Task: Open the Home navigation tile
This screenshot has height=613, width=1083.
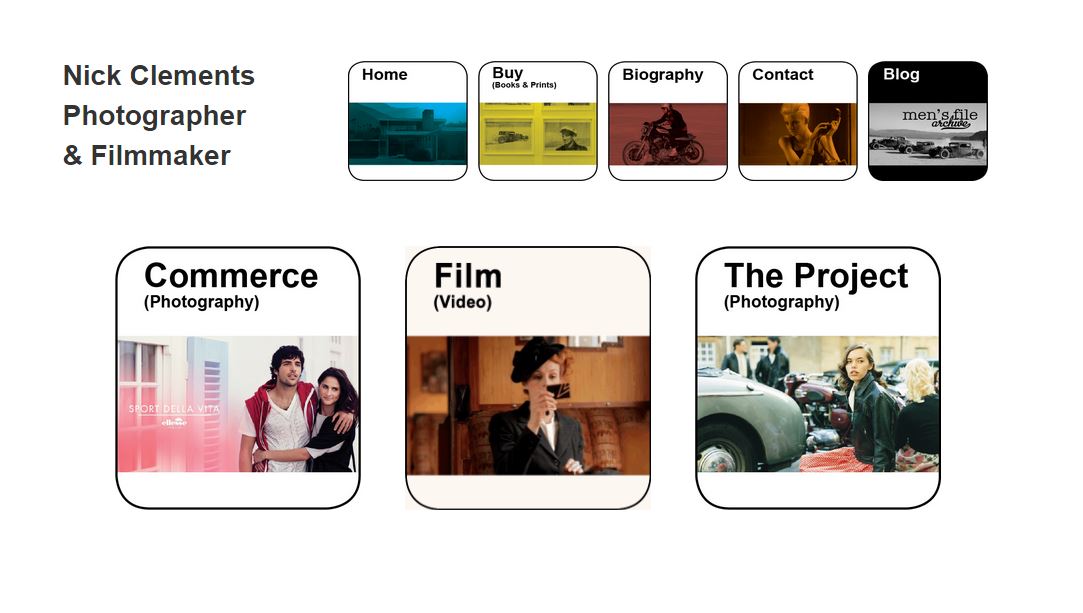Action: 408,121
